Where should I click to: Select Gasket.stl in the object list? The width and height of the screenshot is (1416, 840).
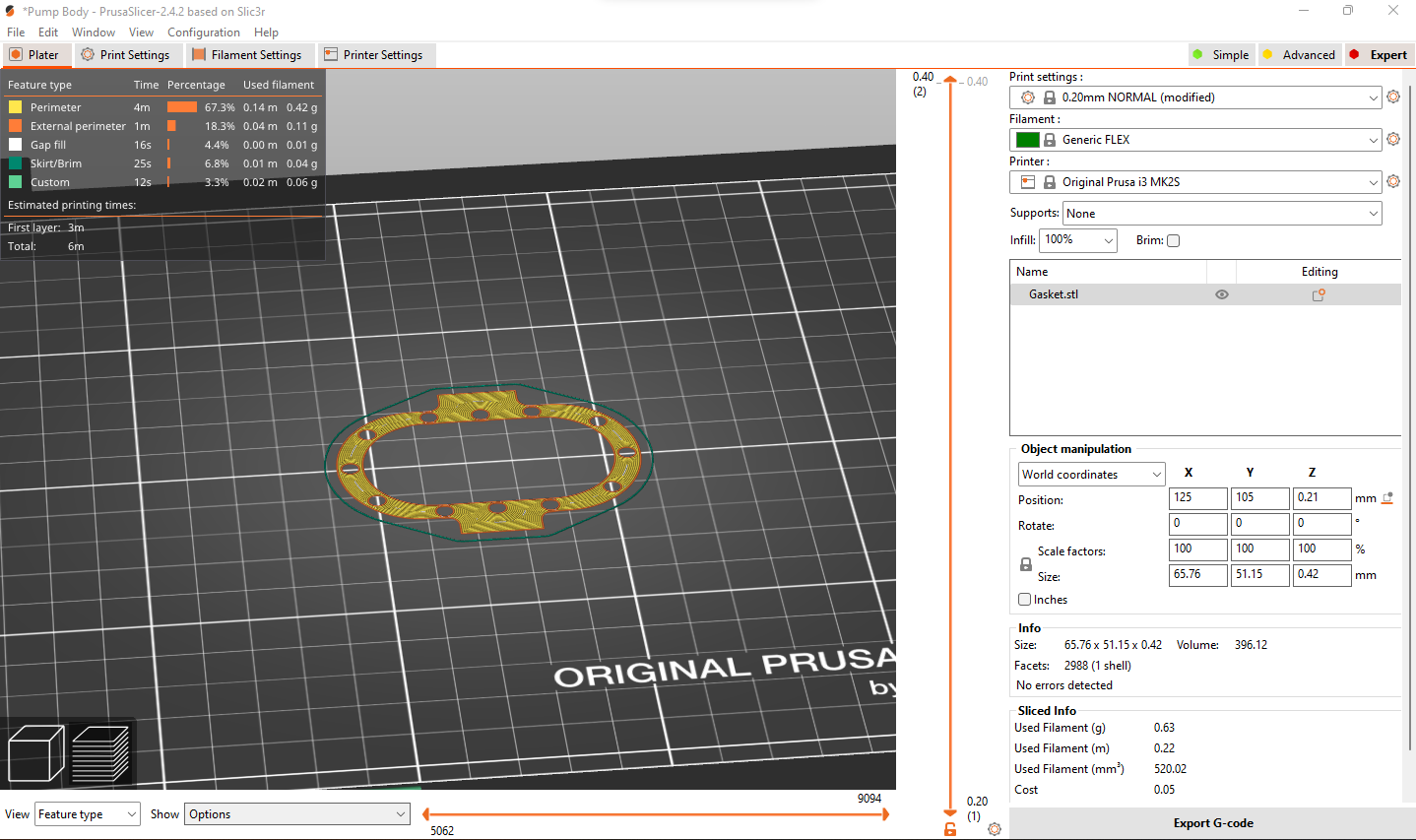click(1053, 294)
